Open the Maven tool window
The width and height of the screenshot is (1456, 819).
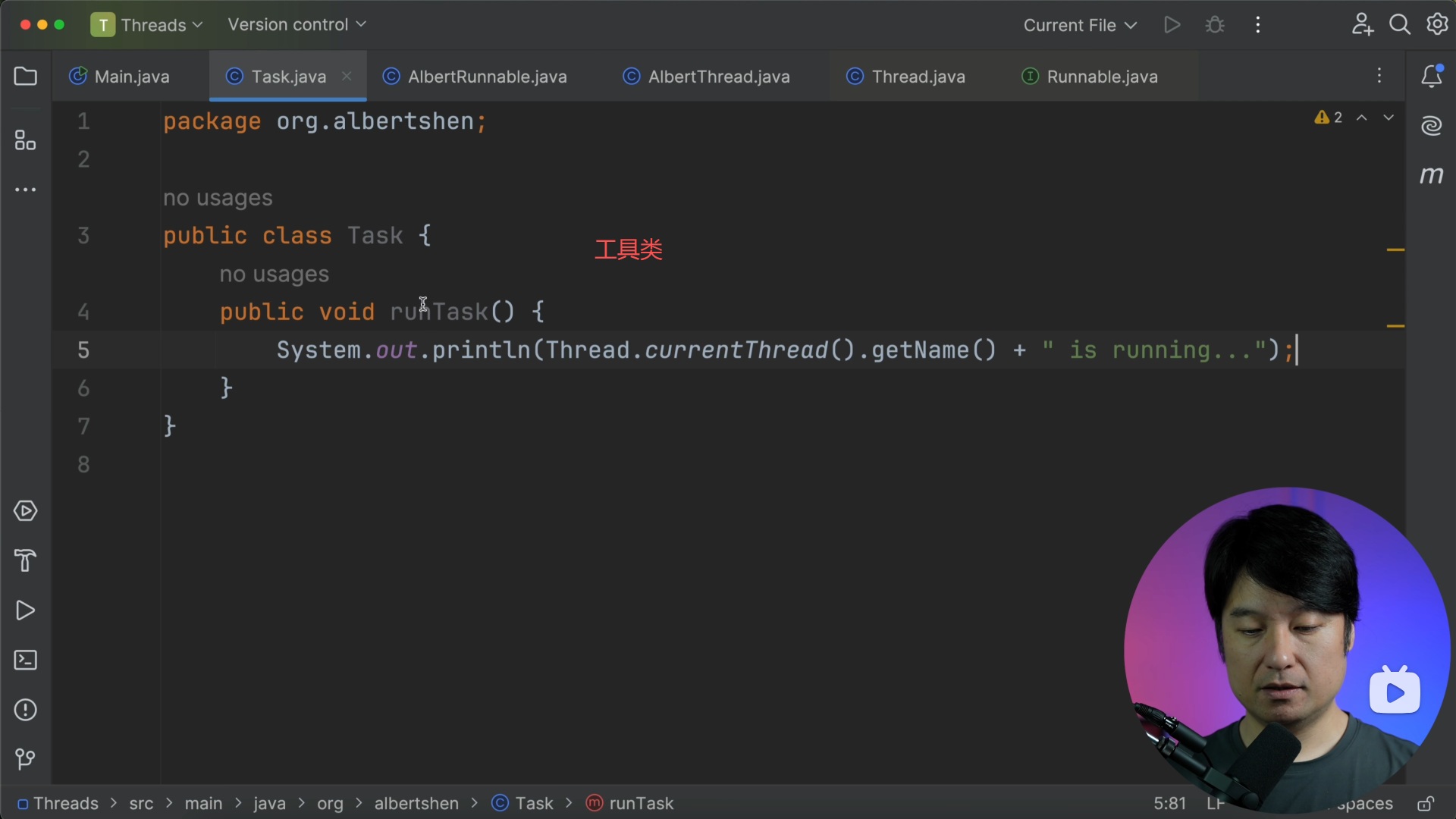1431,176
